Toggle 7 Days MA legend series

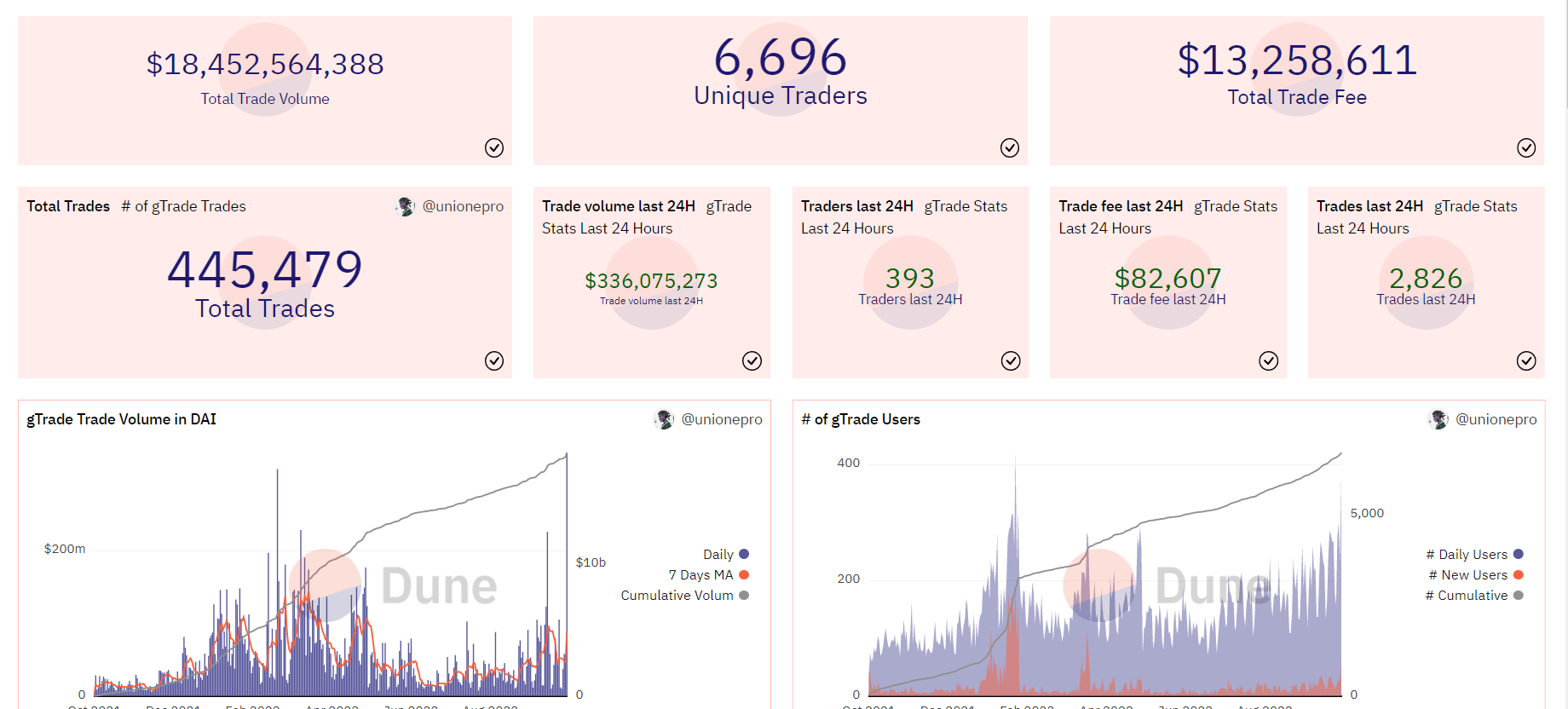coord(709,575)
